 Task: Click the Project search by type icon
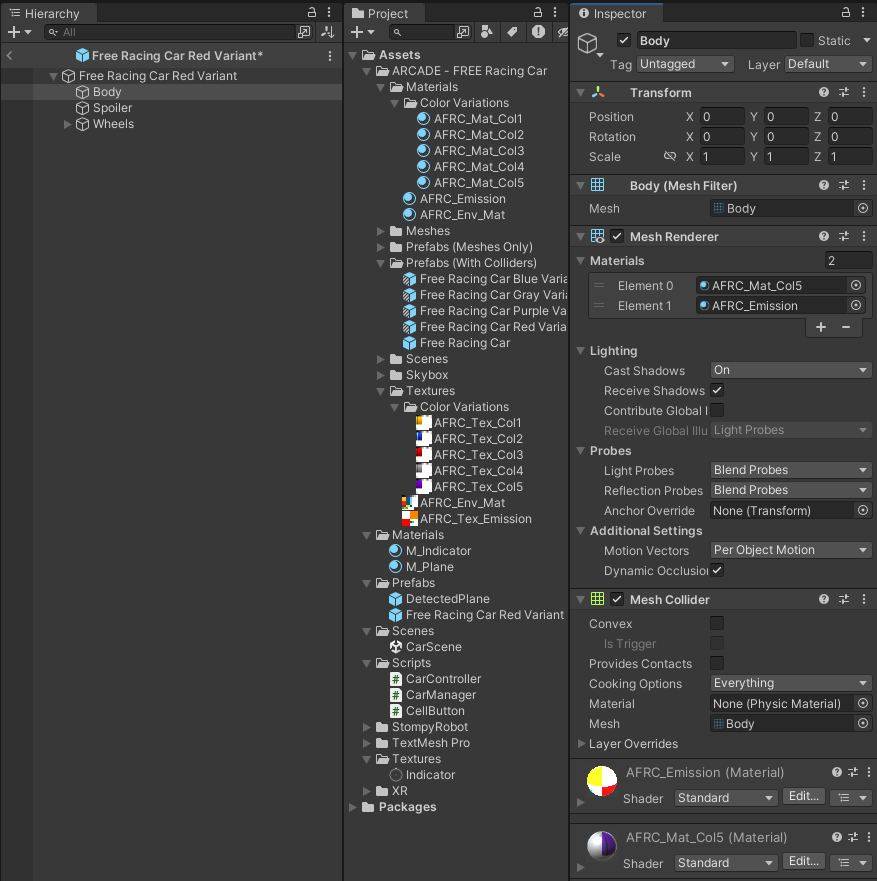487,32
